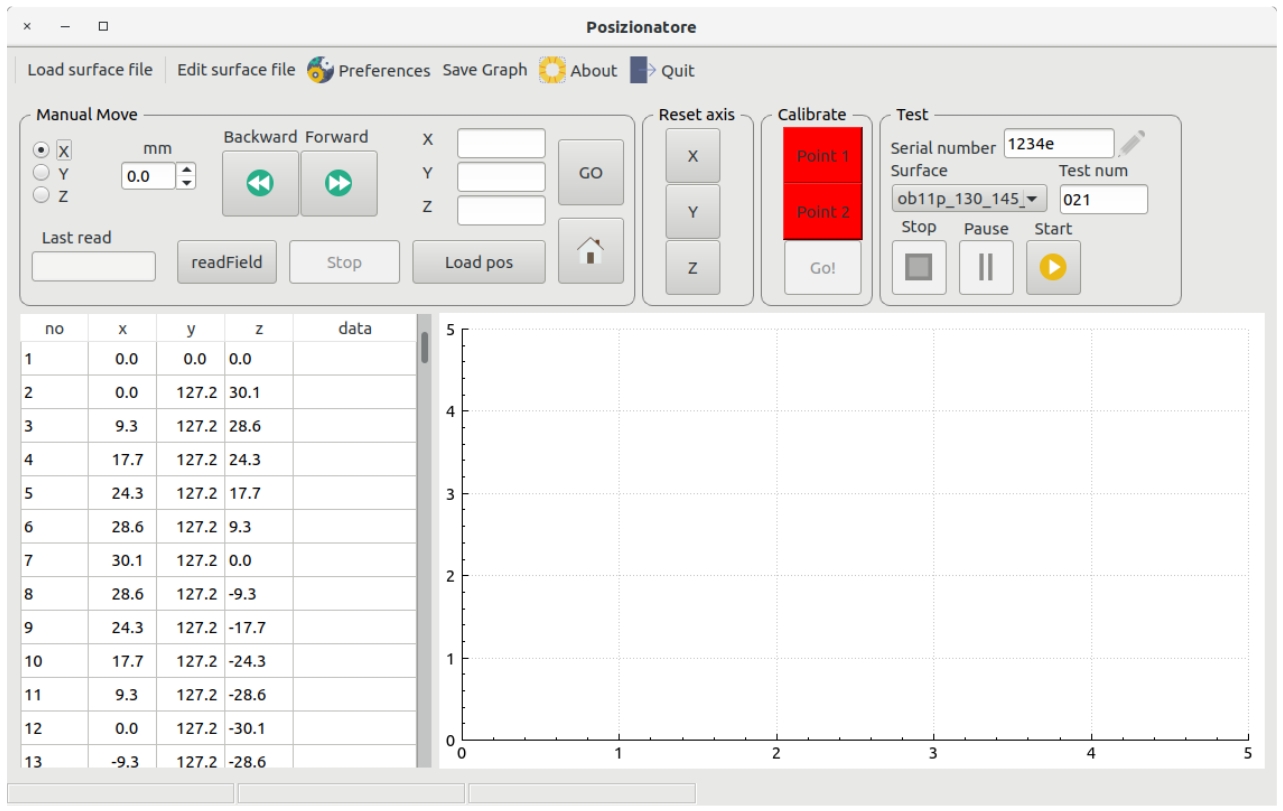This screenshot has height=811, width=1283.
Task: Select the Y axis radio button
Action: tap(42, 173)
